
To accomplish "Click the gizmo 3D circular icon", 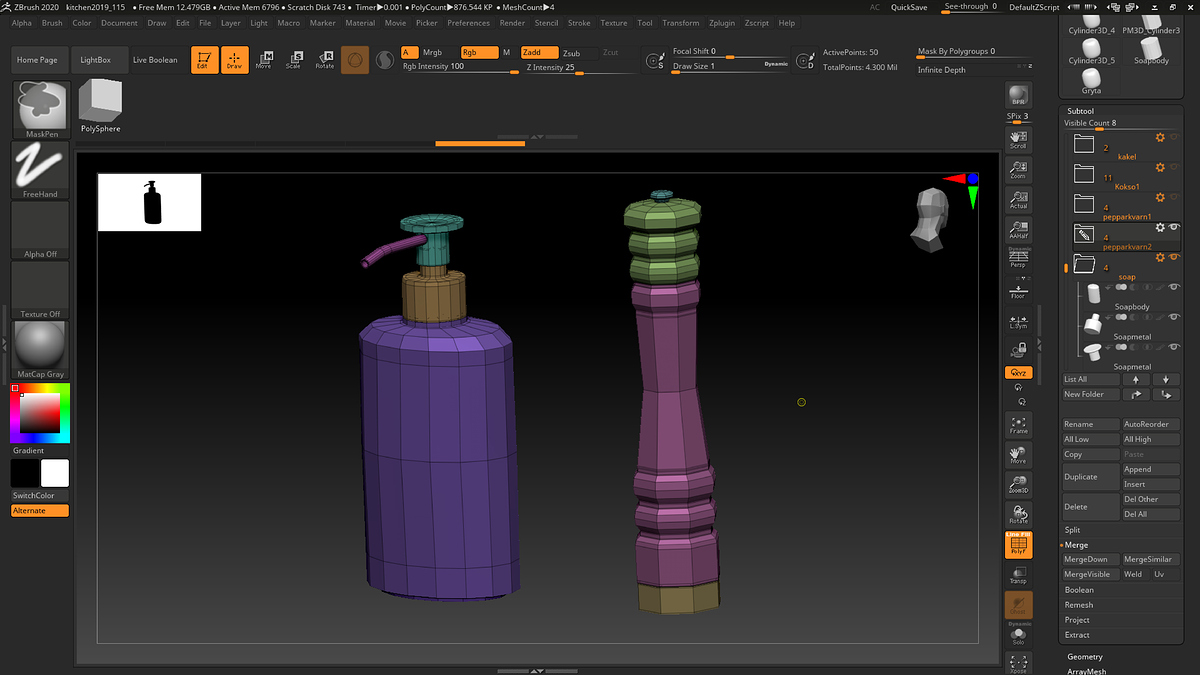I will click(x=354, y=60).
